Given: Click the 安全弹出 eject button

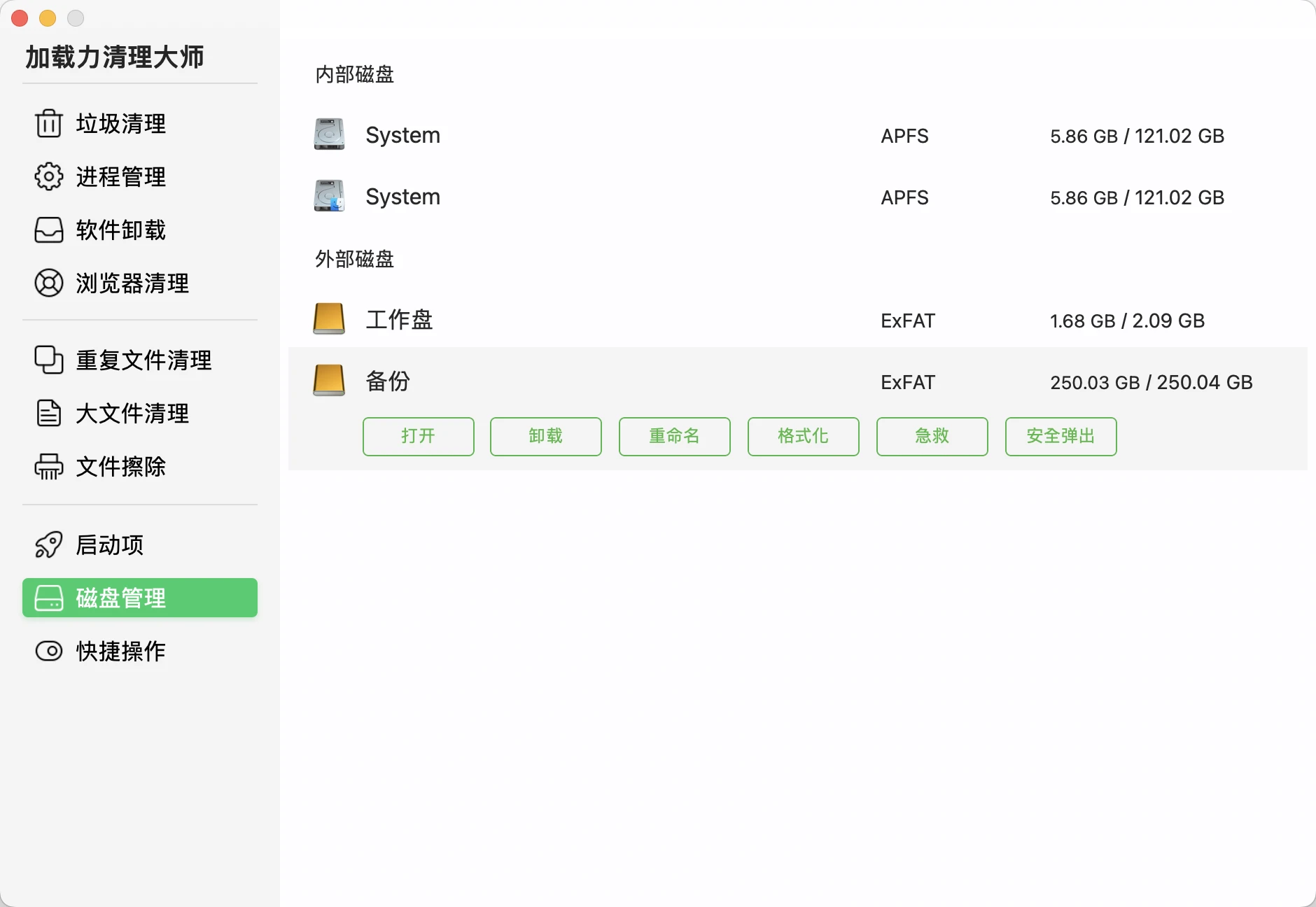Looking at the screenshot, I should (x=1060, y=436).
